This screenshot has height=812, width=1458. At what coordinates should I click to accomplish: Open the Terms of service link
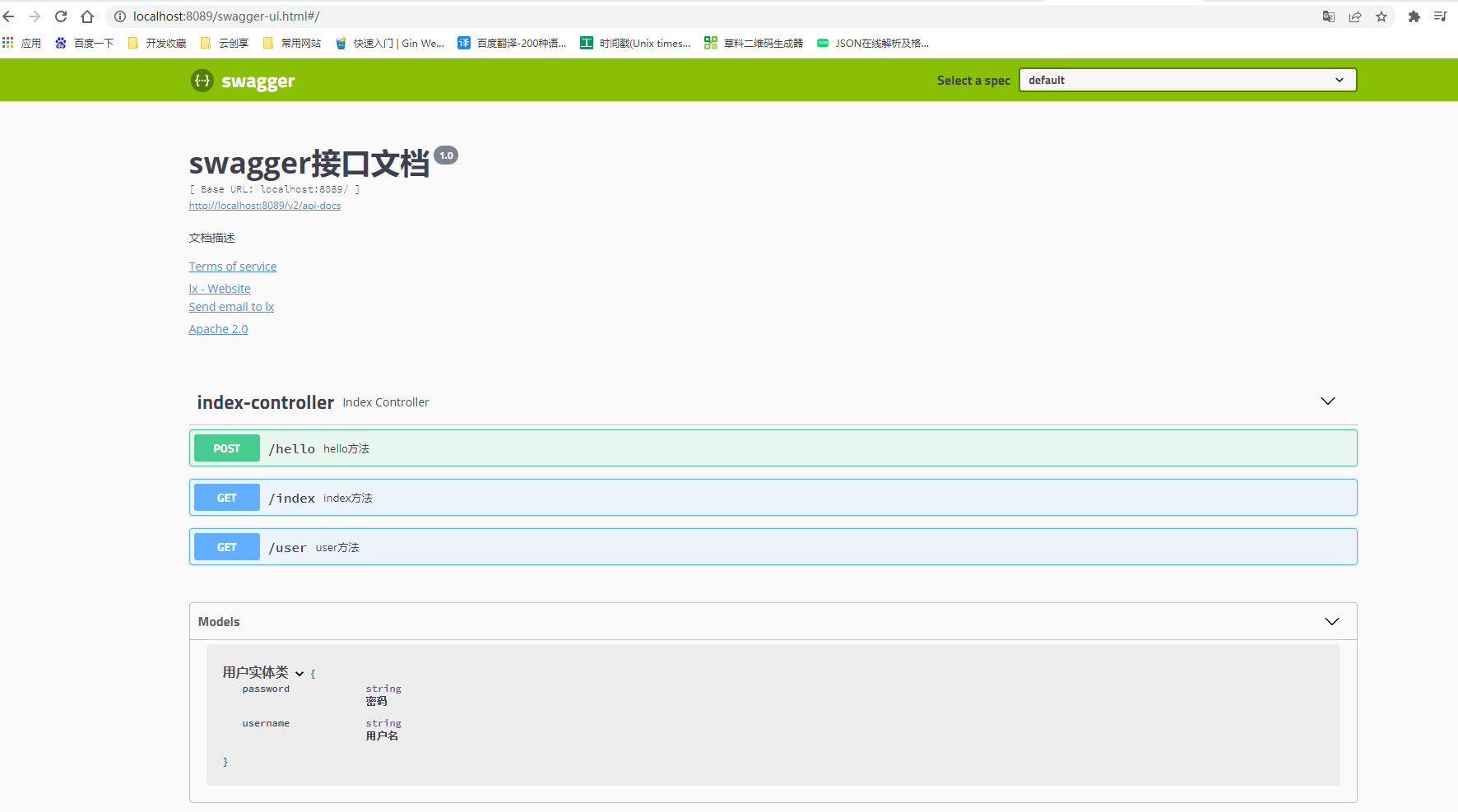(x=232, y=266)
